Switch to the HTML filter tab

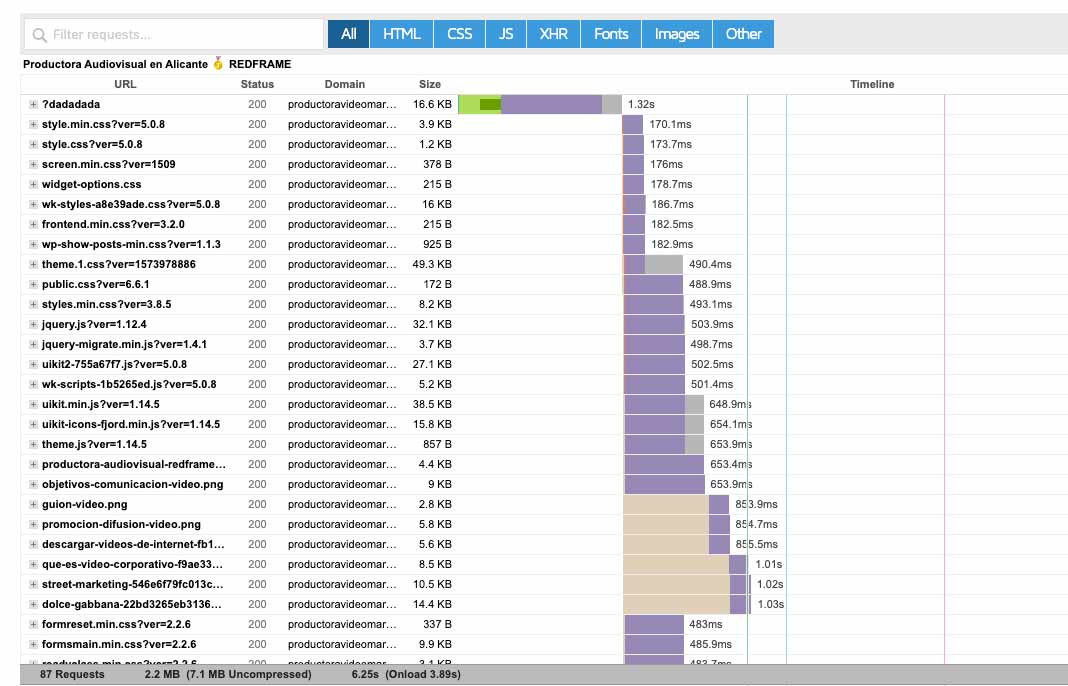point(401,34)
